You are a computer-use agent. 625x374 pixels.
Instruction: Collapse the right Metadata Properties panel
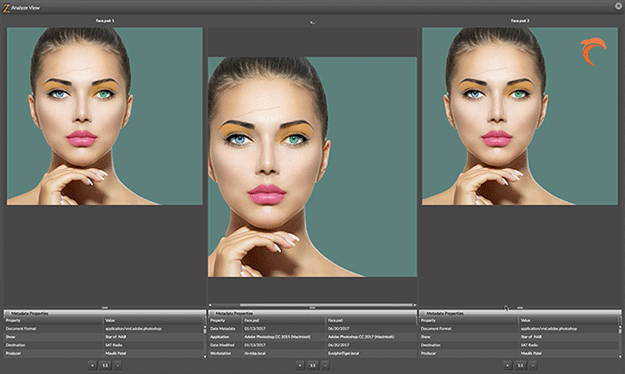click(423, 313)
